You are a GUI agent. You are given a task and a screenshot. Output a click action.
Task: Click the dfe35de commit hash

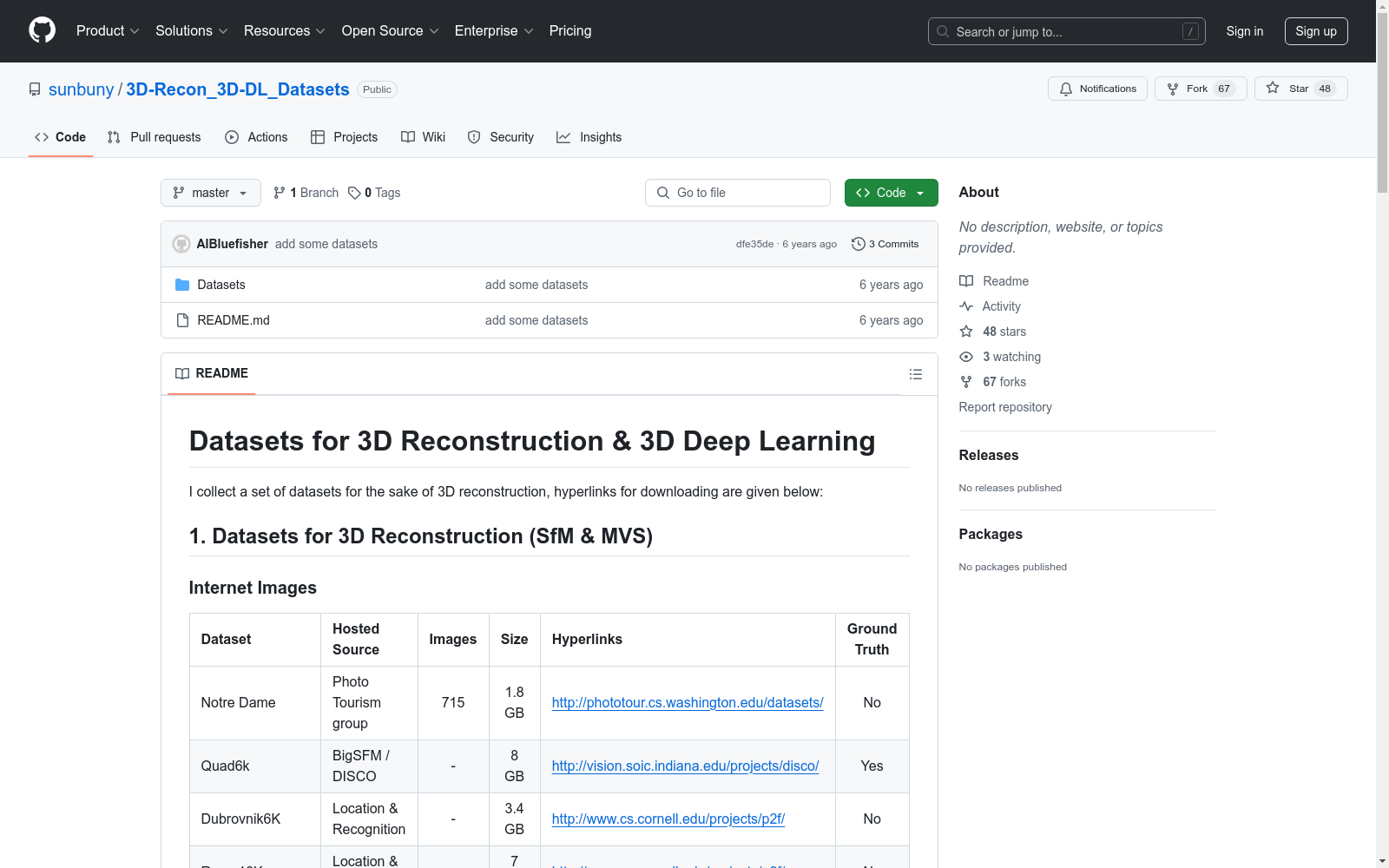point(754,244)
